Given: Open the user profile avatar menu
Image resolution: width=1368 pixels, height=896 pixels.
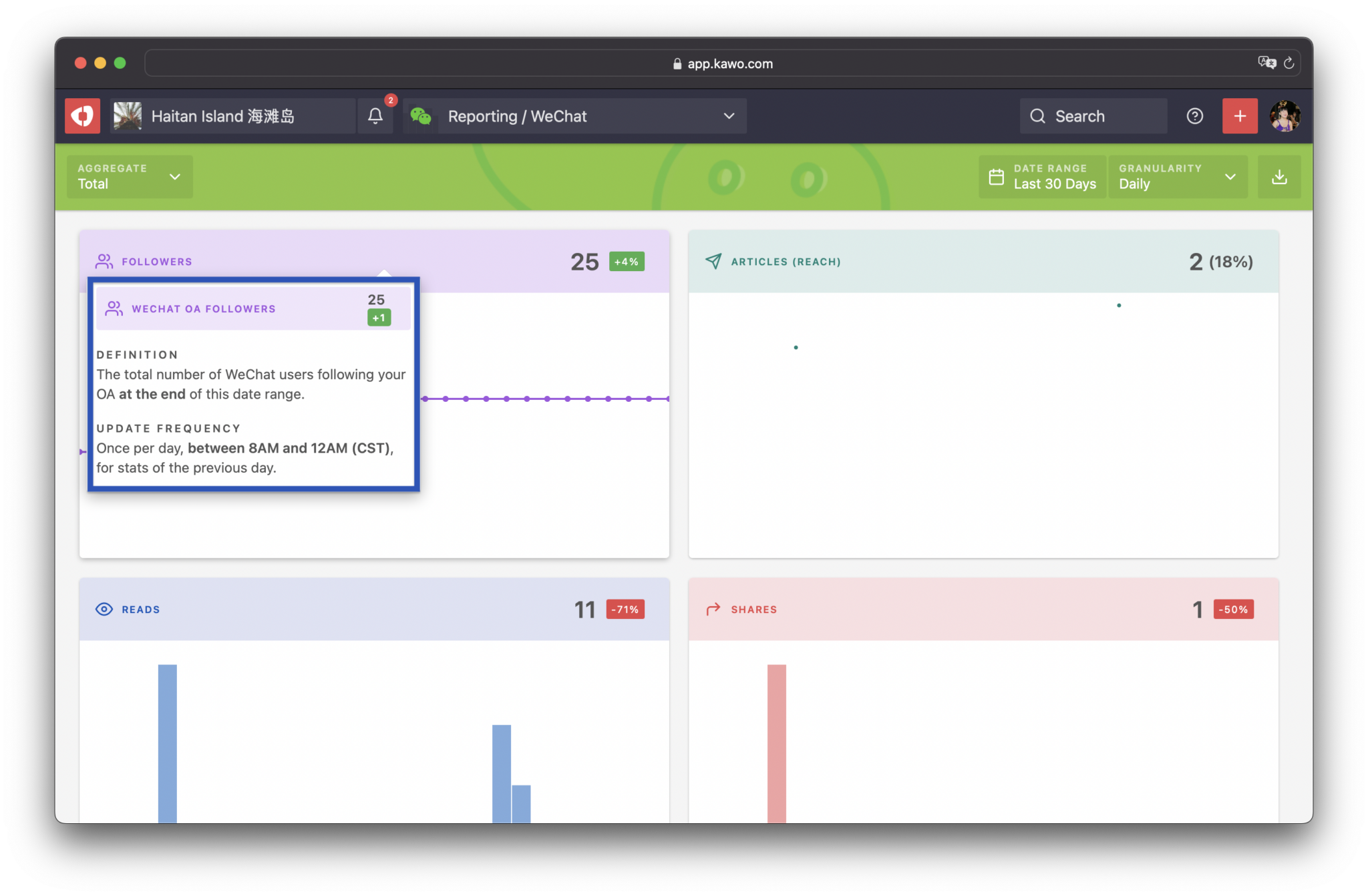Looking at the screenshot, I should pos(1284,116).
